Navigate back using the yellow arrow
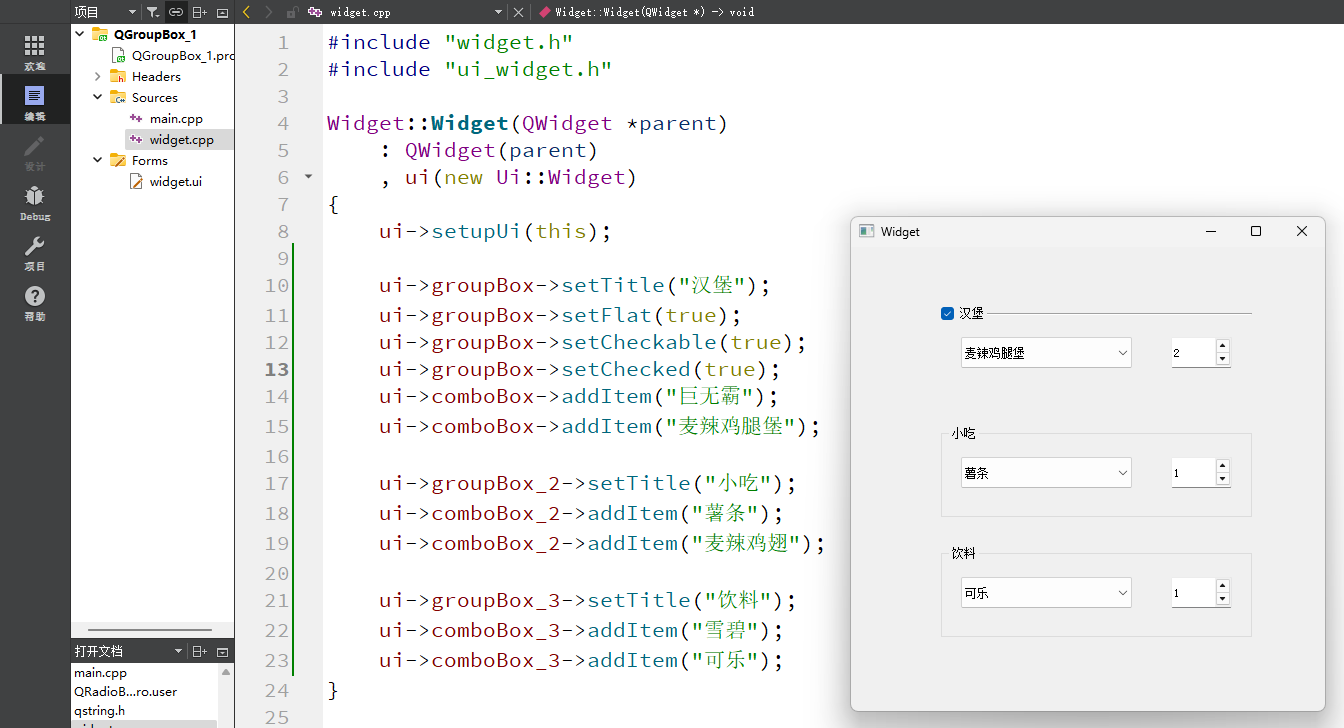 [x=246, y=11]
